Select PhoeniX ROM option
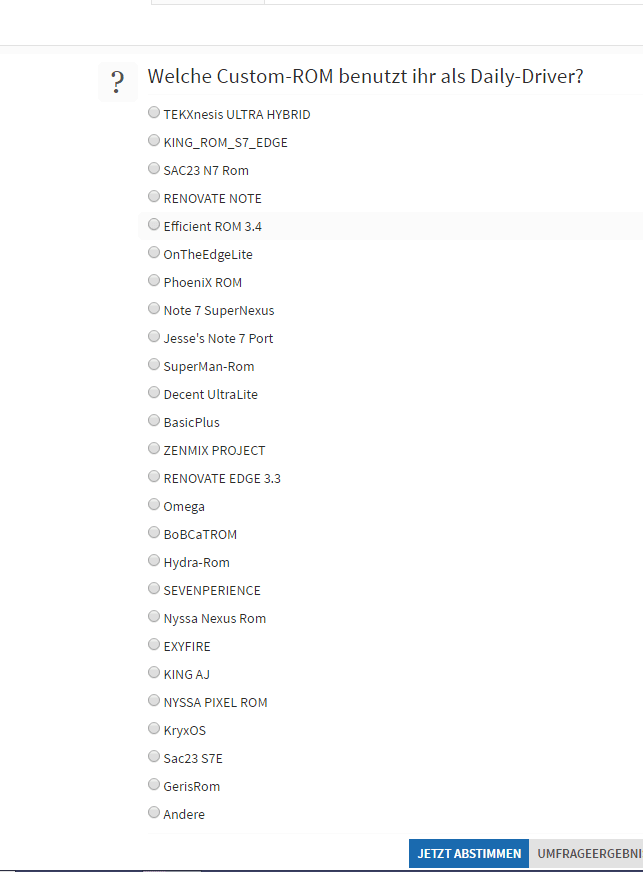 pos(154,280)
